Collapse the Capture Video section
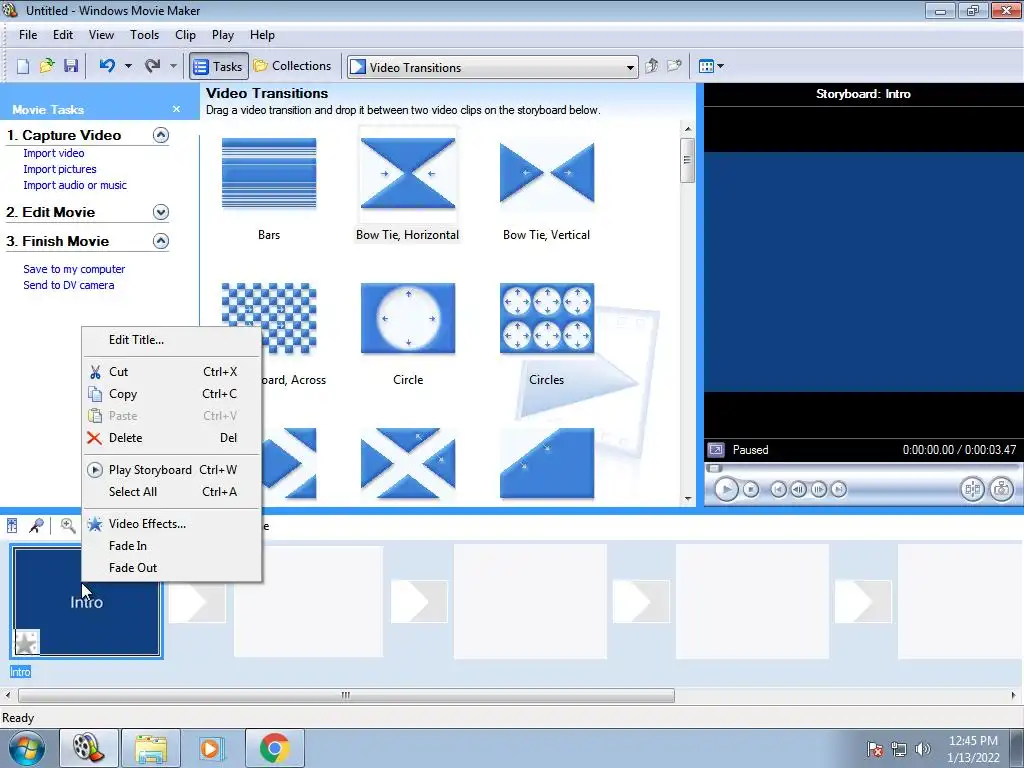1024x768 pixels. [x=161, y=135]
